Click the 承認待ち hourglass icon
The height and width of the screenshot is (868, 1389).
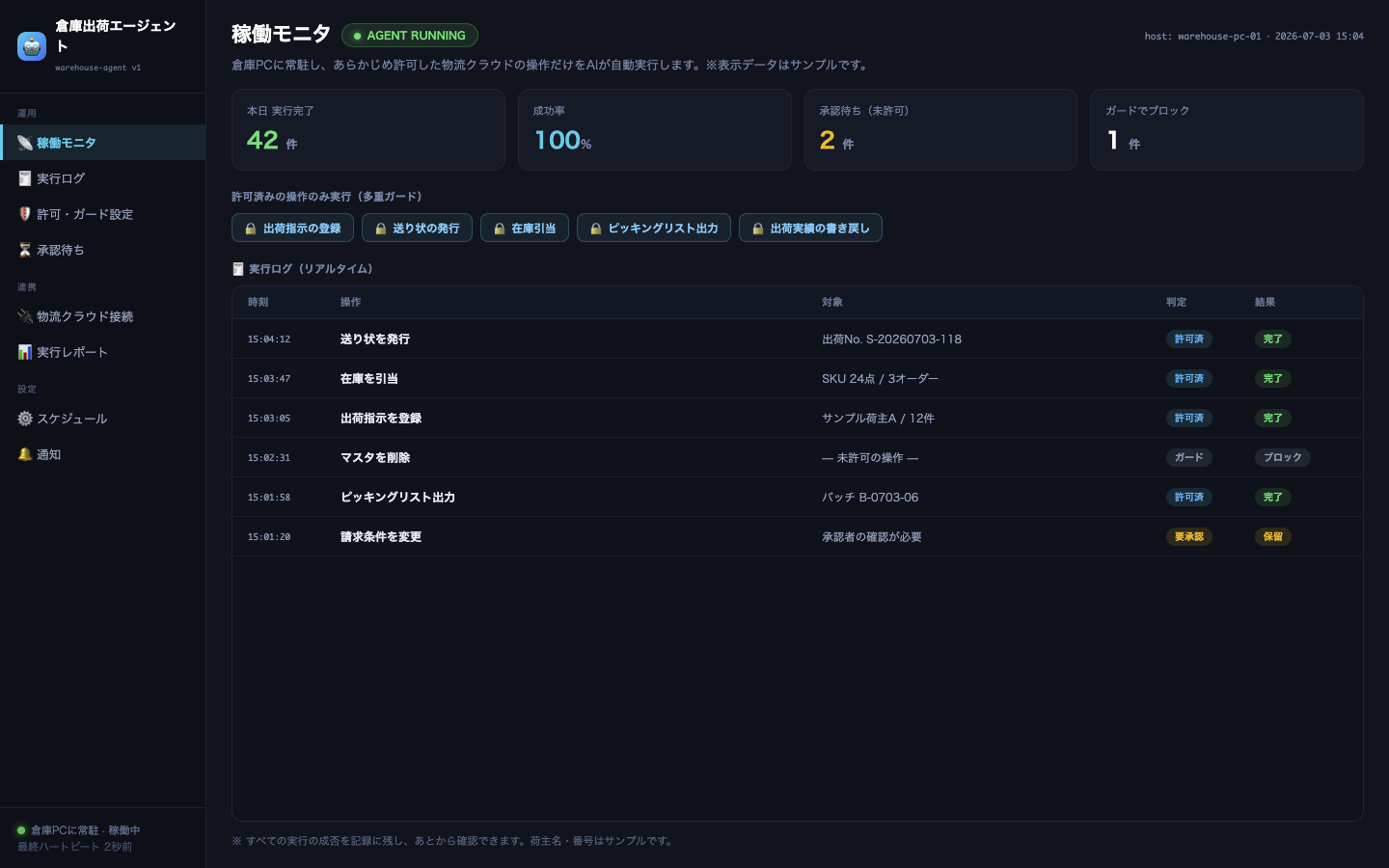point(25,250)
